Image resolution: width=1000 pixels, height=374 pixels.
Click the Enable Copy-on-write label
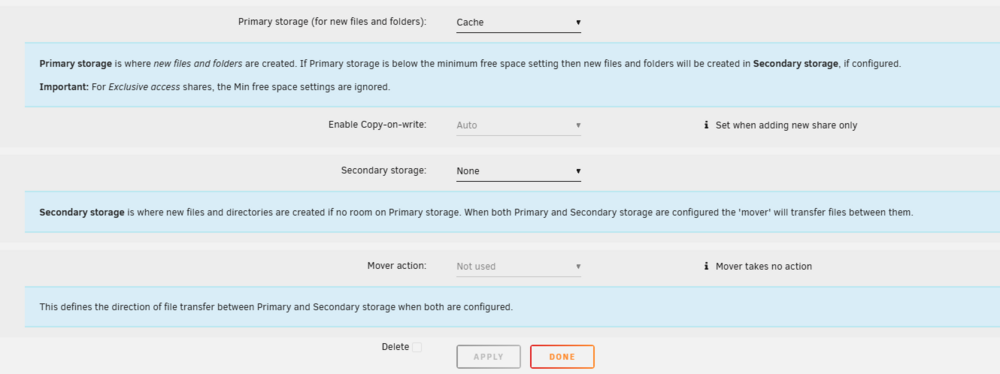(378, 124)
